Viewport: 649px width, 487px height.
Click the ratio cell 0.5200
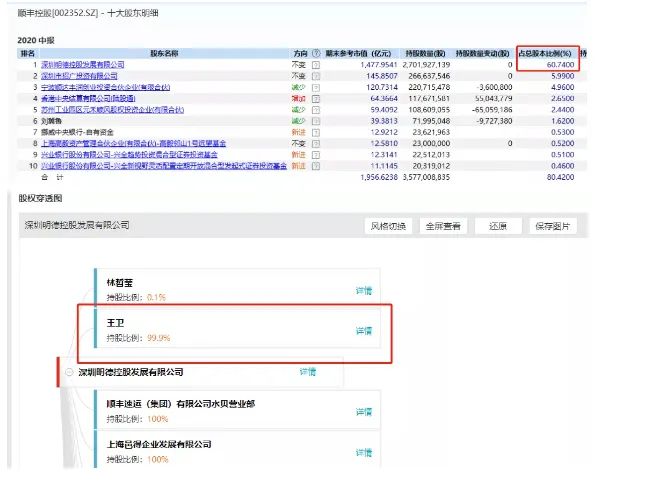(562, 144)
